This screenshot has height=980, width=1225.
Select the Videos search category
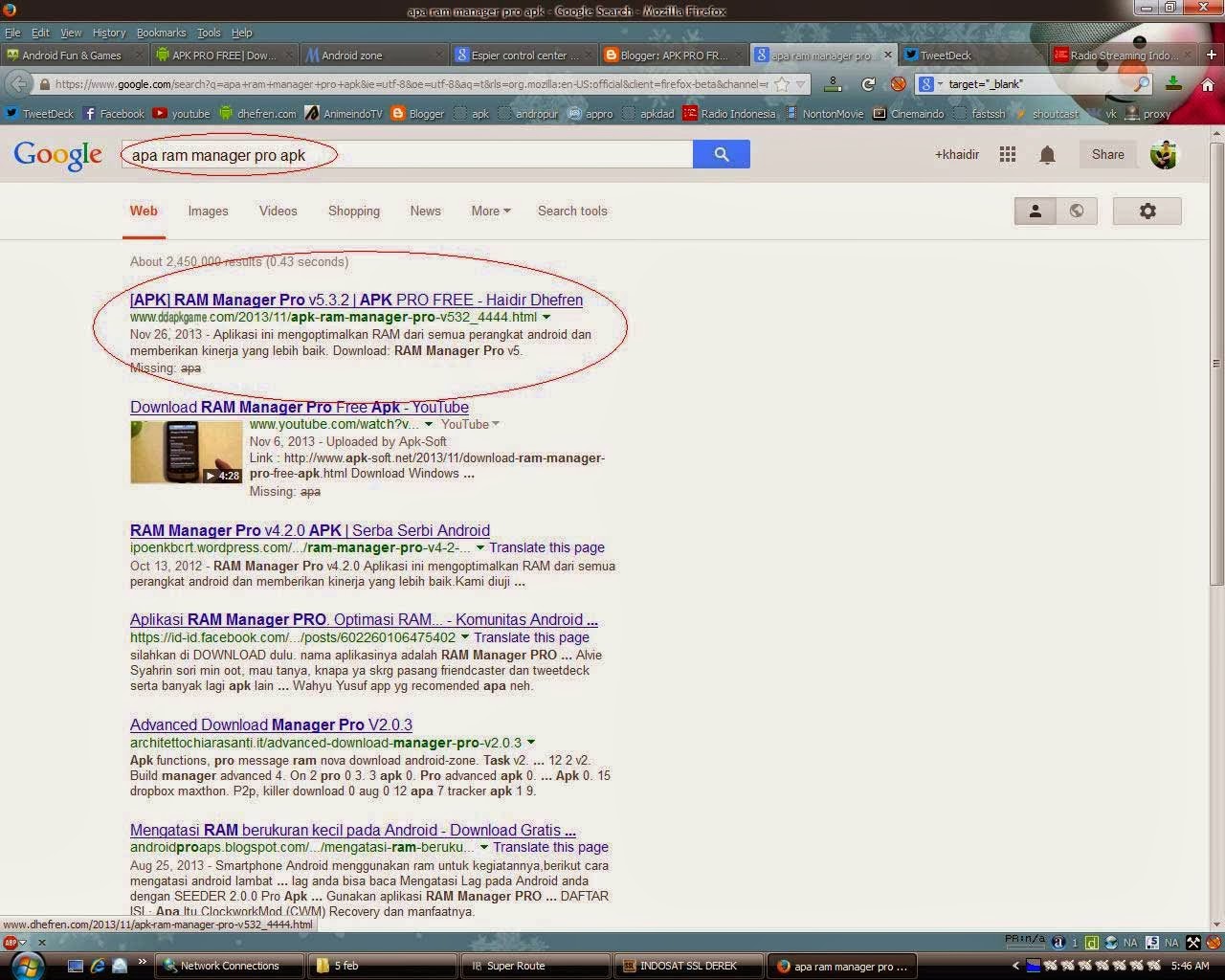pyautogui.click(x=278, y=212)
